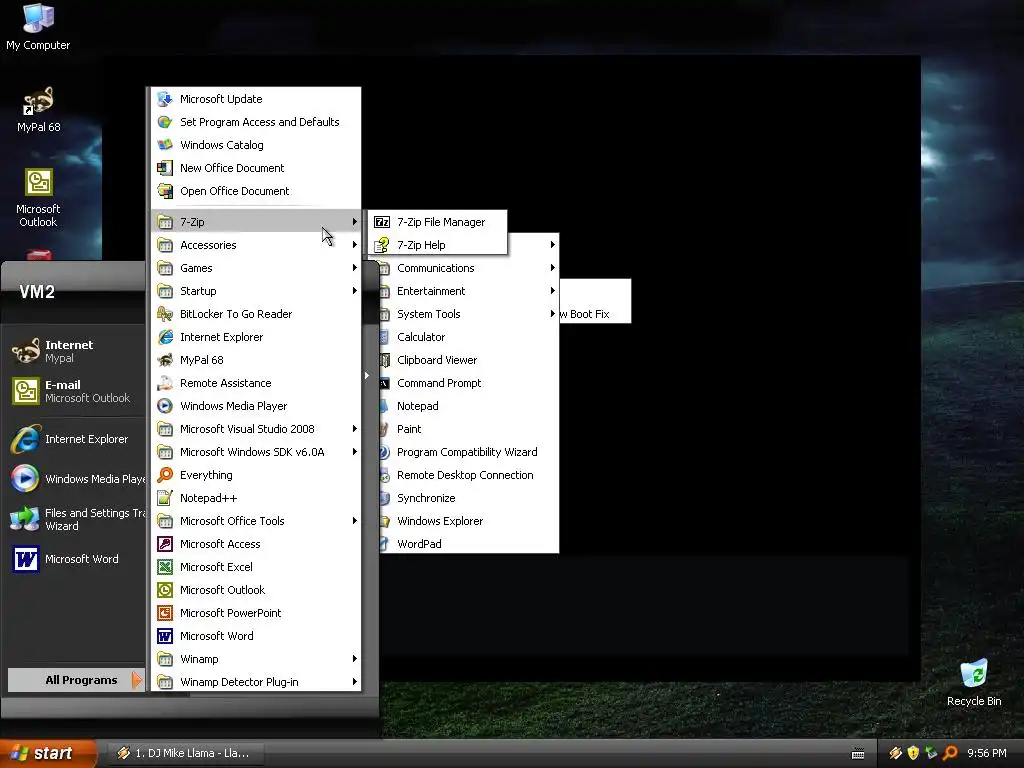Open Windows Explorer from Accessories
This screenshot has height=768, width=1024.
pos(469,521)
